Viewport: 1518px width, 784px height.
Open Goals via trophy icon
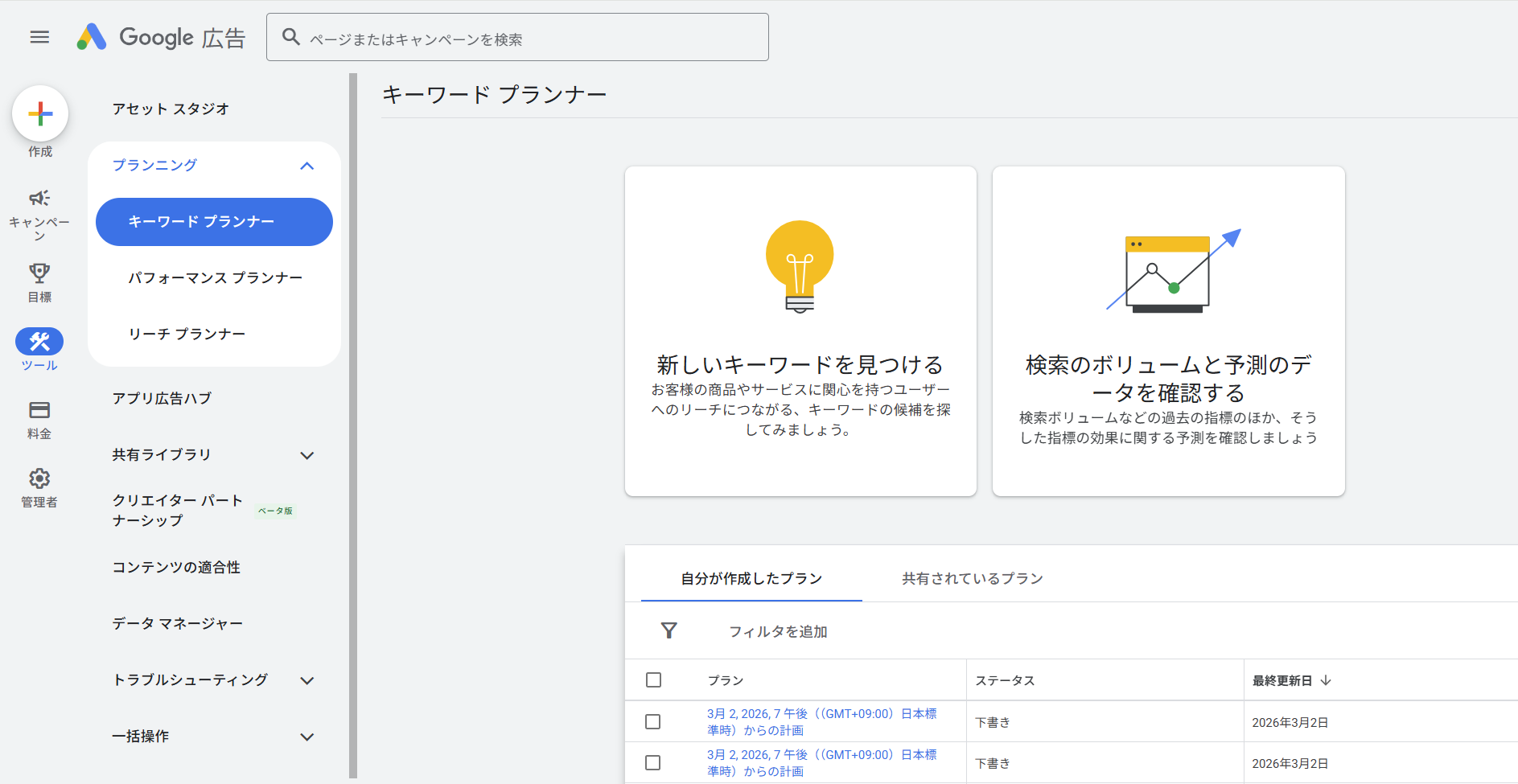coord(39,273)
